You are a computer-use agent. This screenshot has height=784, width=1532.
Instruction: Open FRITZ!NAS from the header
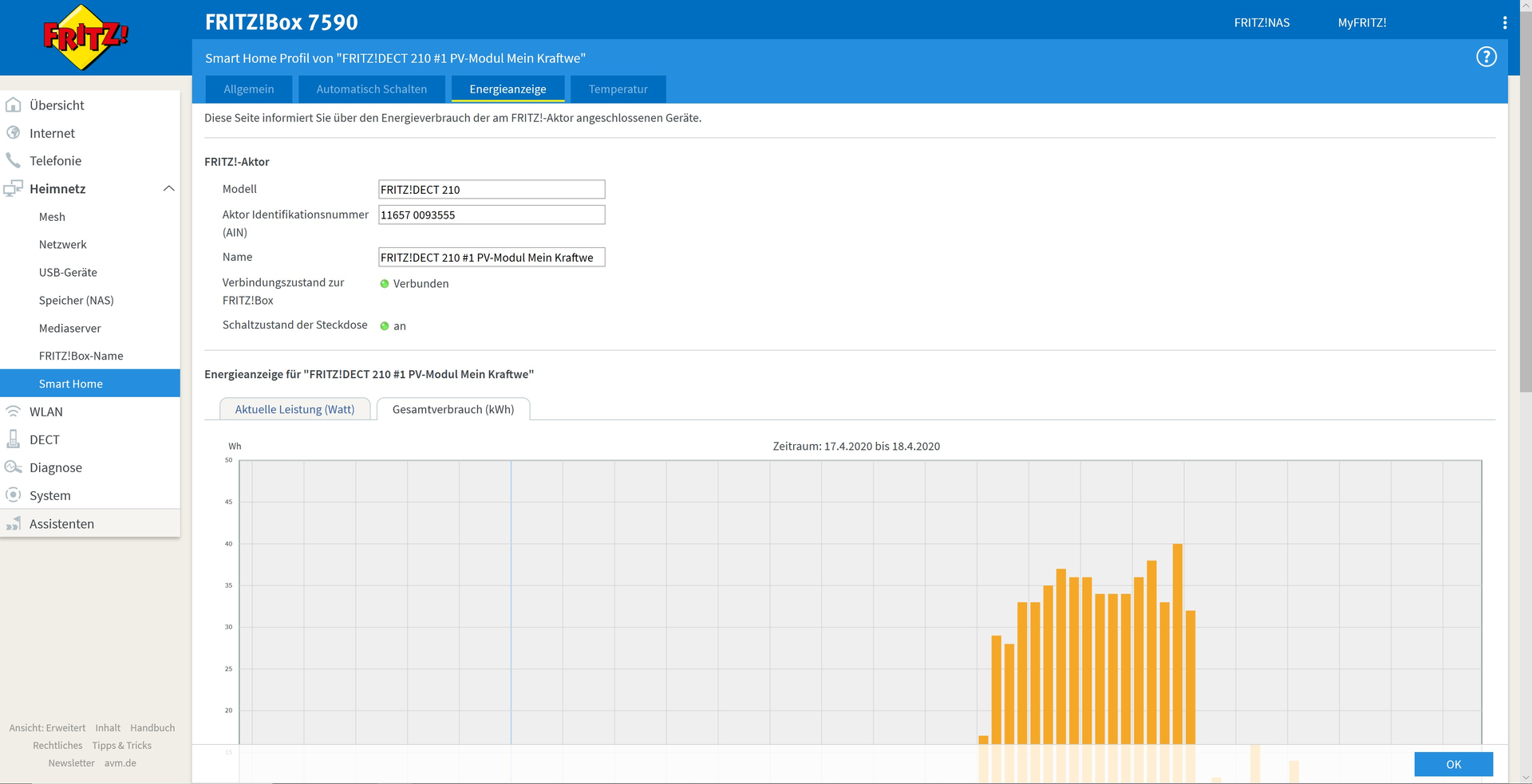click(1262, 23)
